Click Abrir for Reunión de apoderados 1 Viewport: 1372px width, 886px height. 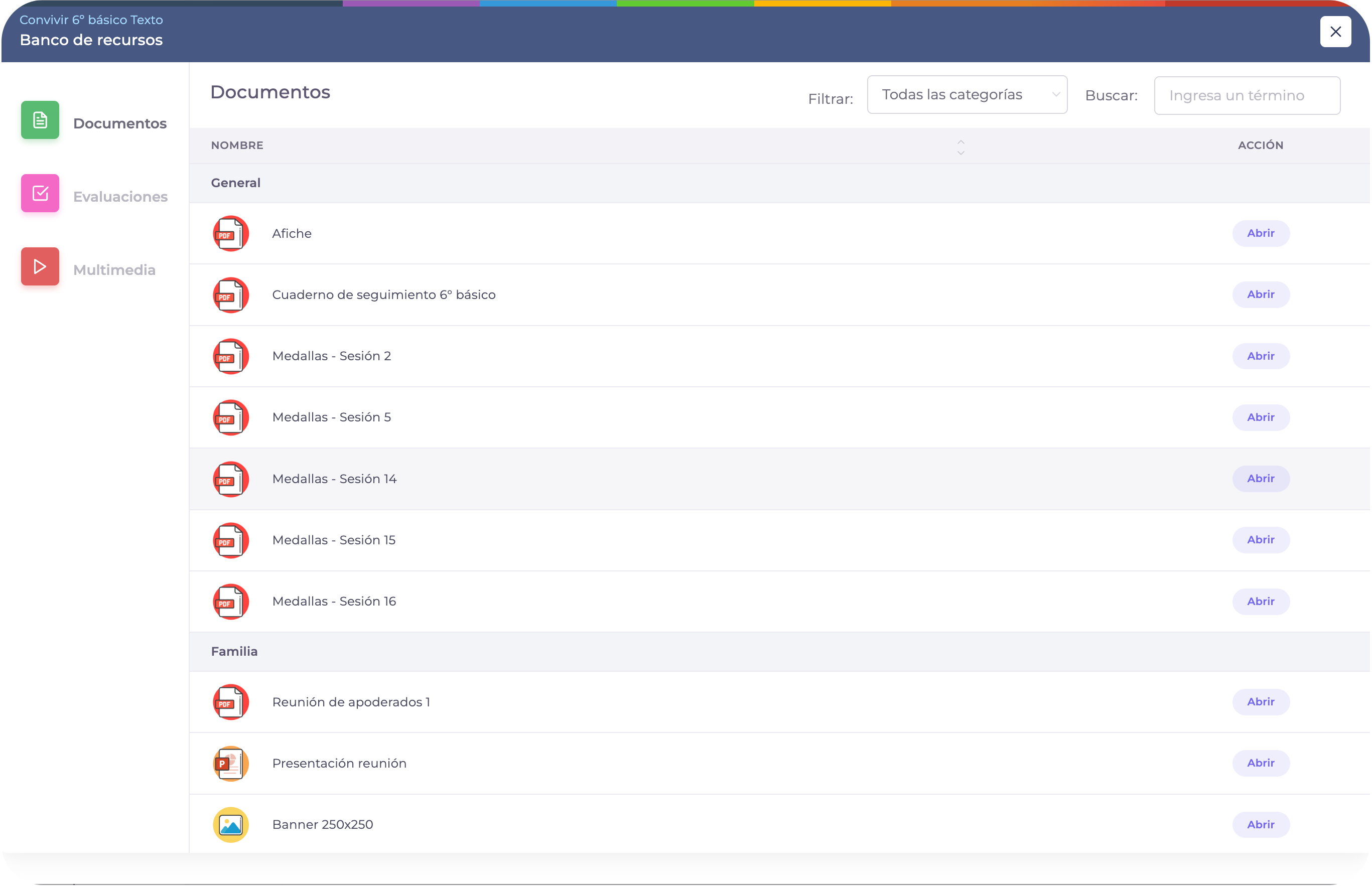pyautogui.click(x=1261, y=702)
